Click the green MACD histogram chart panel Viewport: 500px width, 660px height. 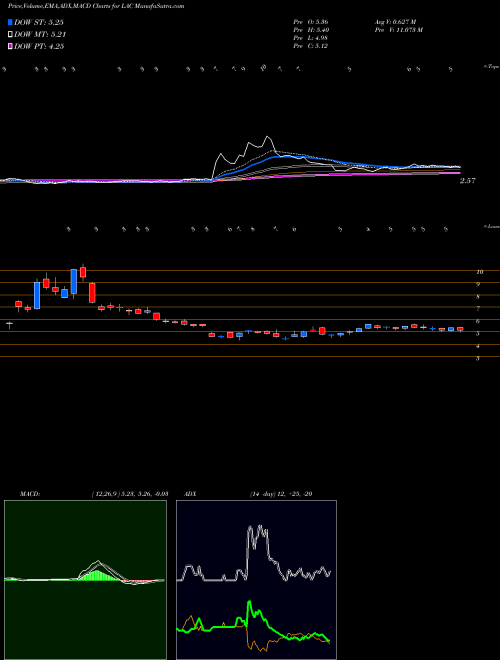(x=85, y=580)
